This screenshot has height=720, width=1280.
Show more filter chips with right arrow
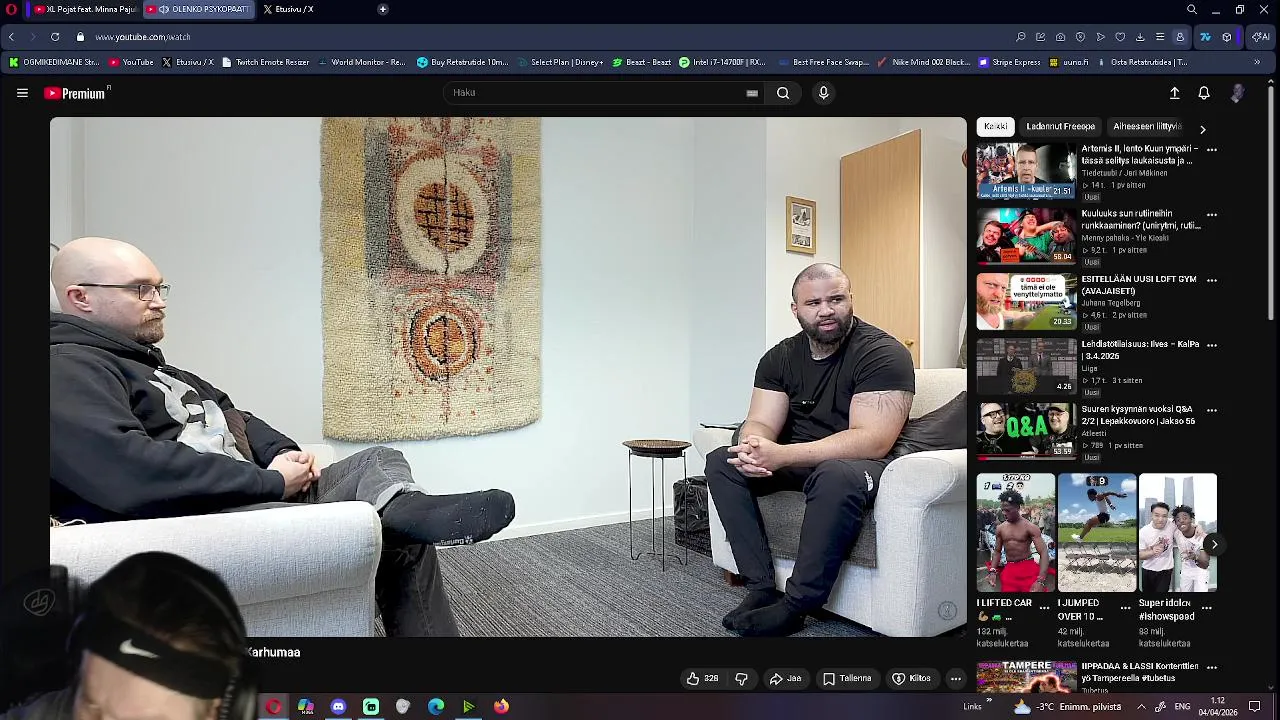1202,128
